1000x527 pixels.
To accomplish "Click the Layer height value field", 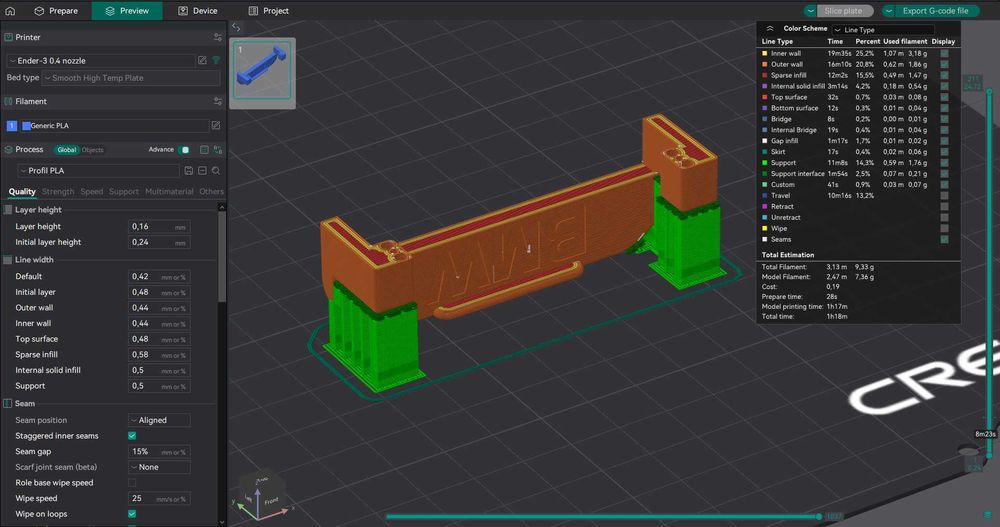I will [159, 226].
